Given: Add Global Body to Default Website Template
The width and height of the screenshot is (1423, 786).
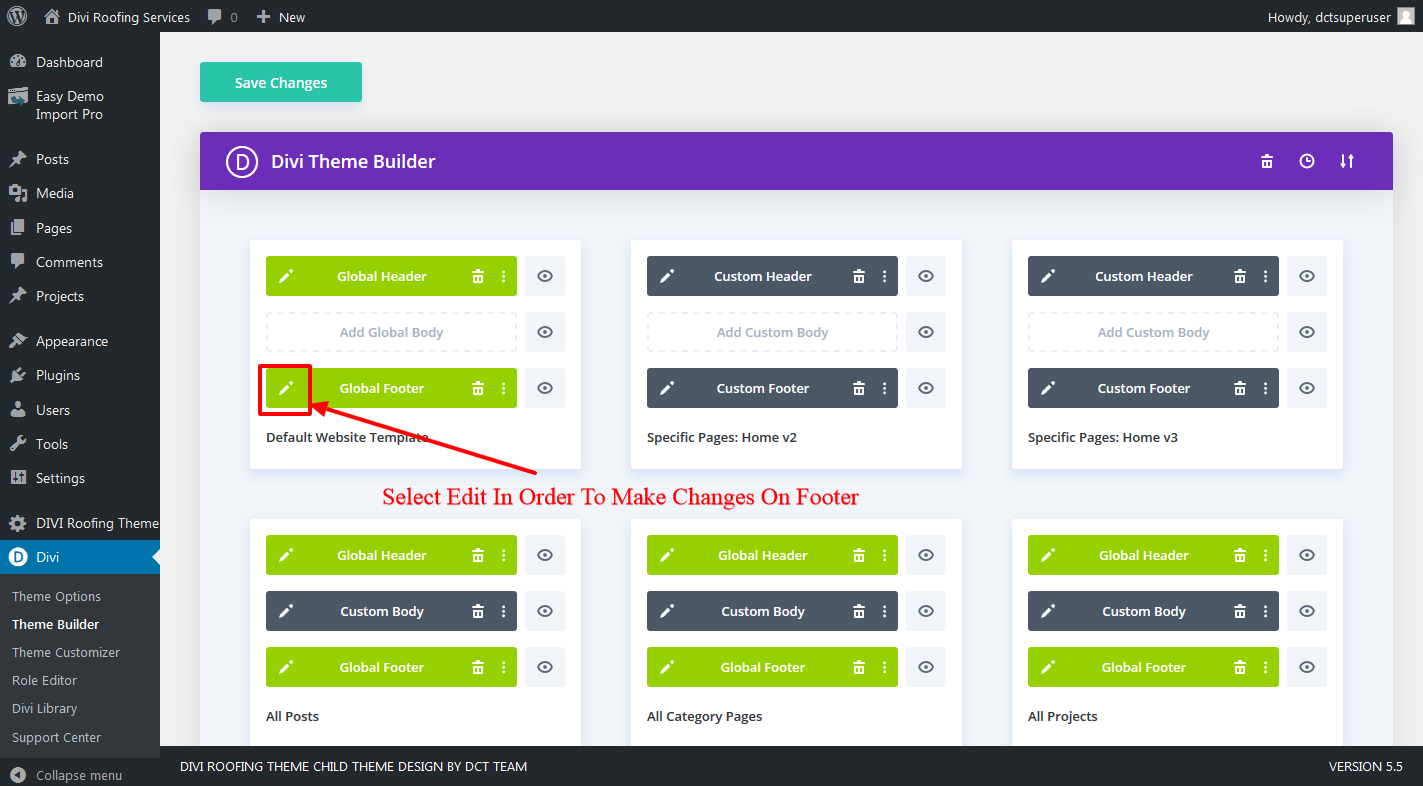Looking at the screenshot, I should 391,332.
